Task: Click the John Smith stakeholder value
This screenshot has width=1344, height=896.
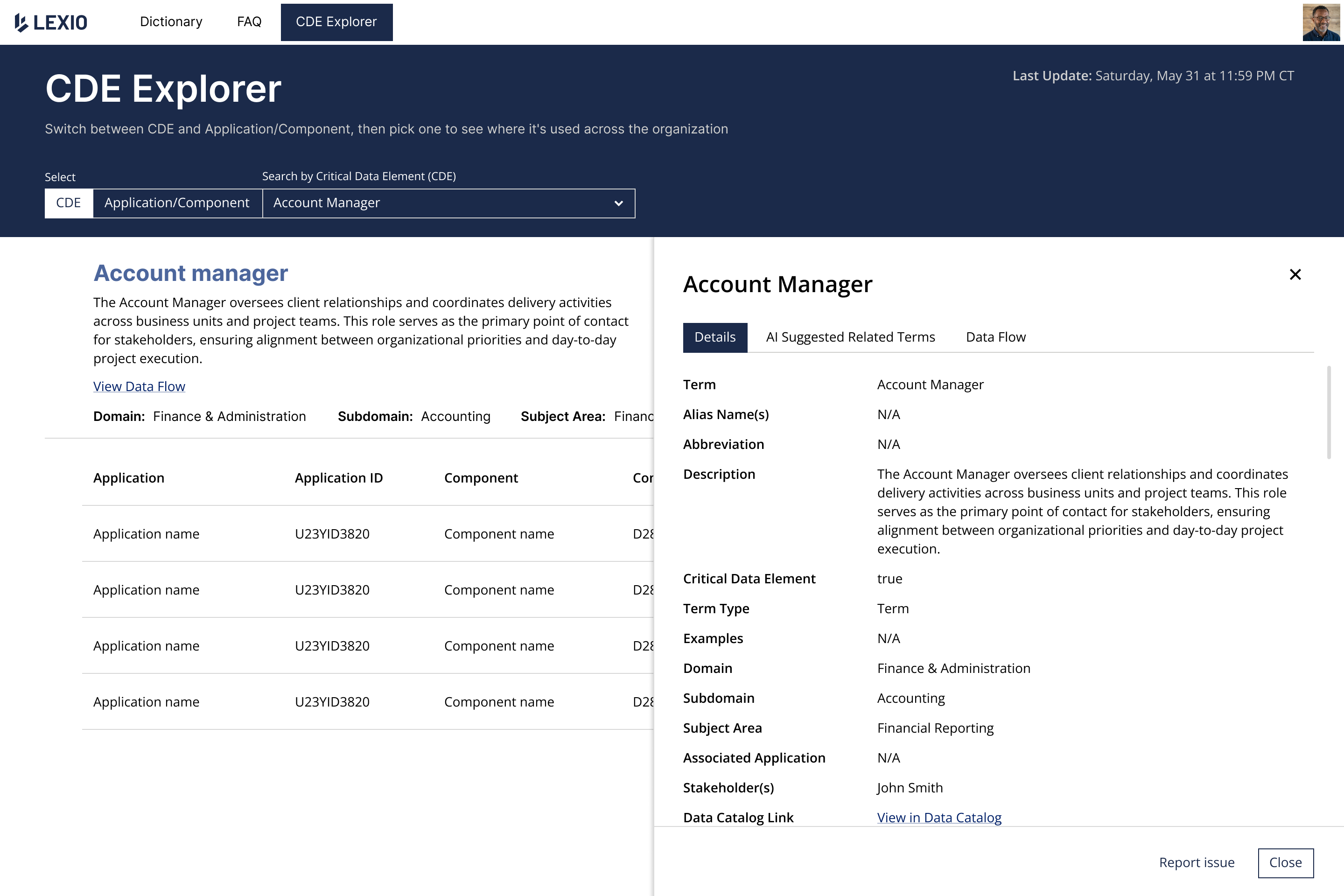Action: click(910, 788)
